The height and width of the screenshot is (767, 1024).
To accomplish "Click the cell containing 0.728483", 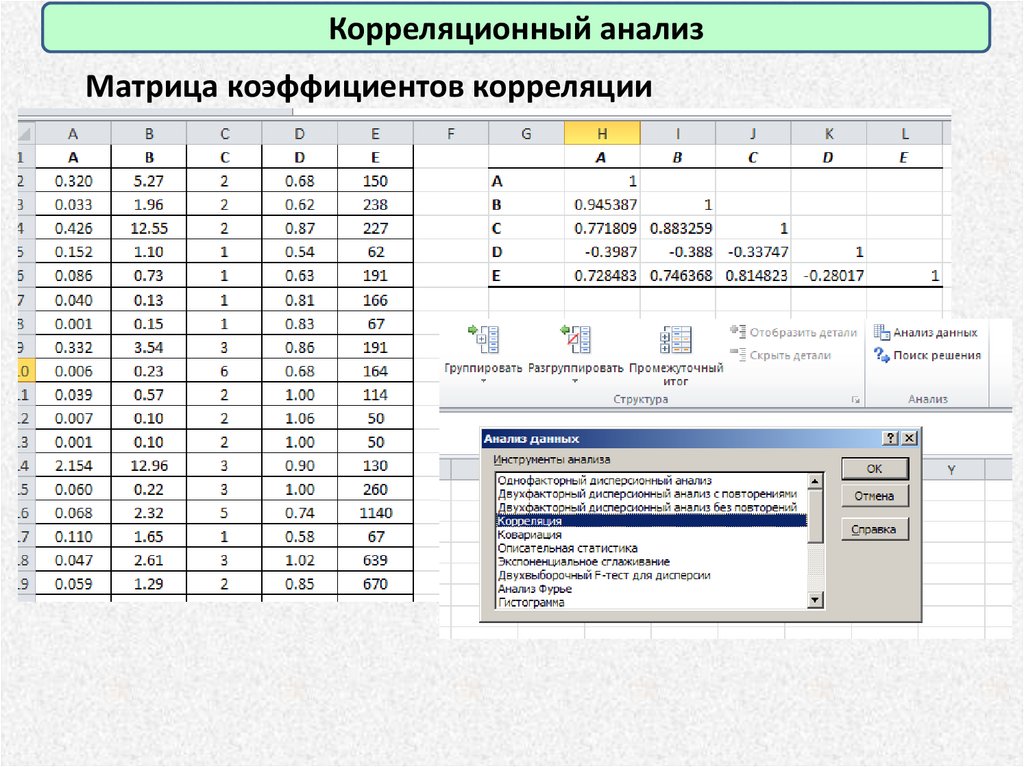I will pos(602,276).
